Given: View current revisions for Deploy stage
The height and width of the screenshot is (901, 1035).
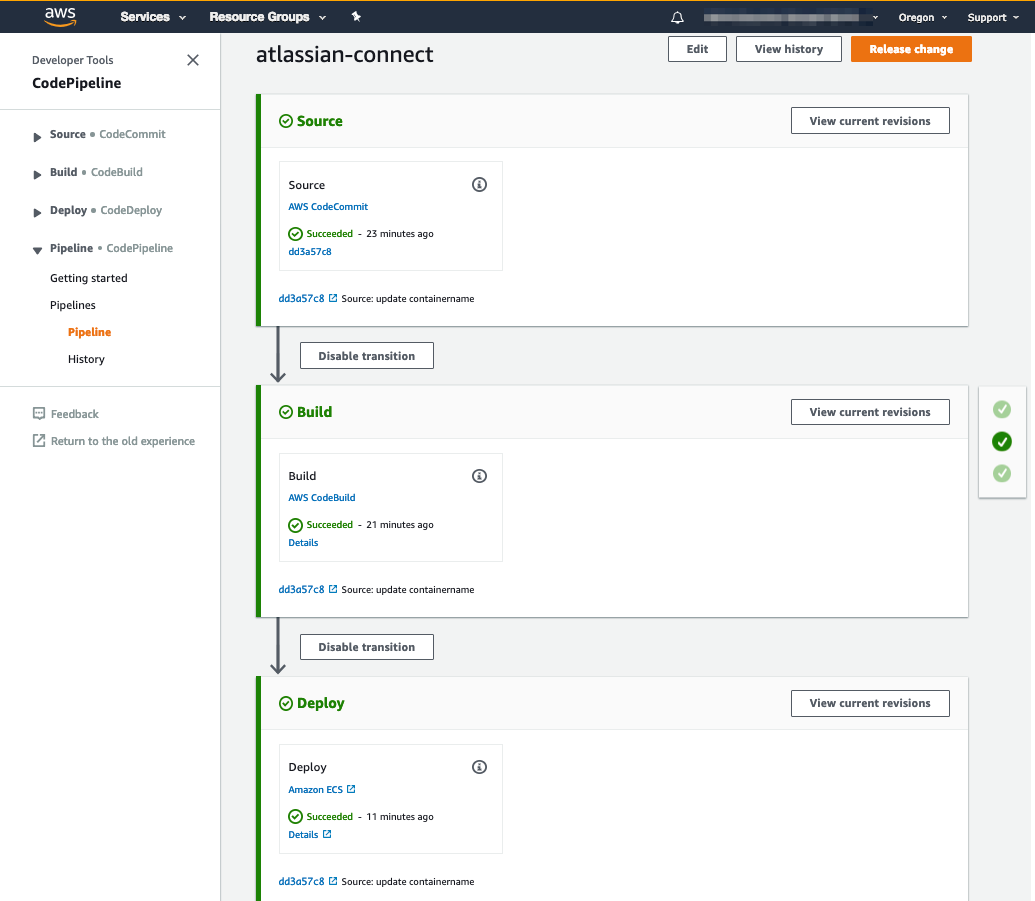Looking at the screenshot, I should click(x=870, y=703).
